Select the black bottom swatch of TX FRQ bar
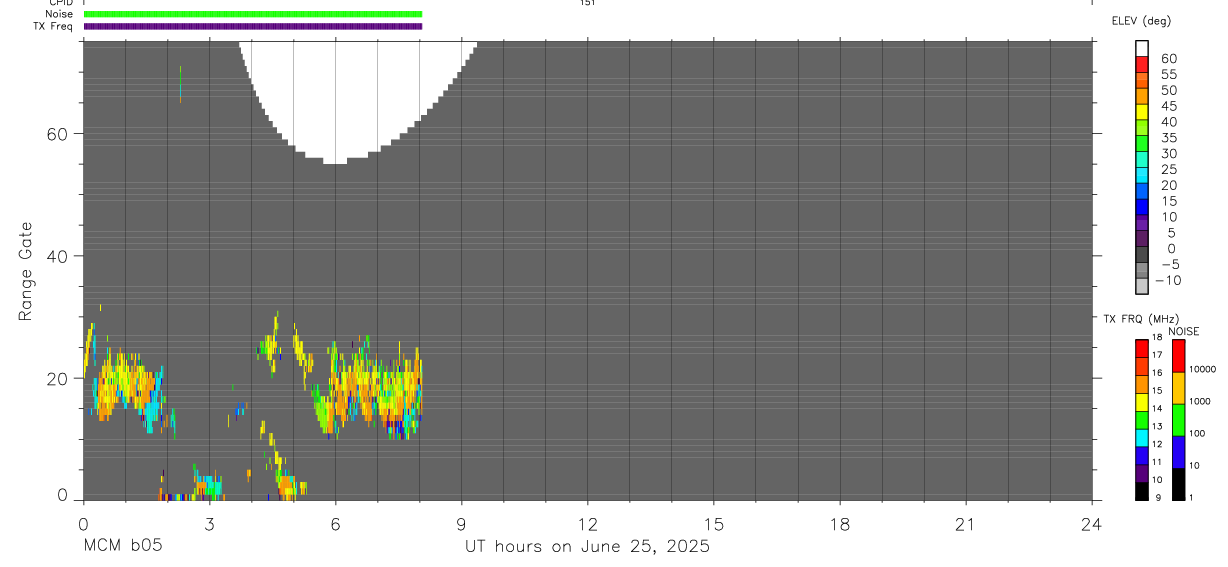The width and height of the screenshot is (1228, 567). [1141, 491]
